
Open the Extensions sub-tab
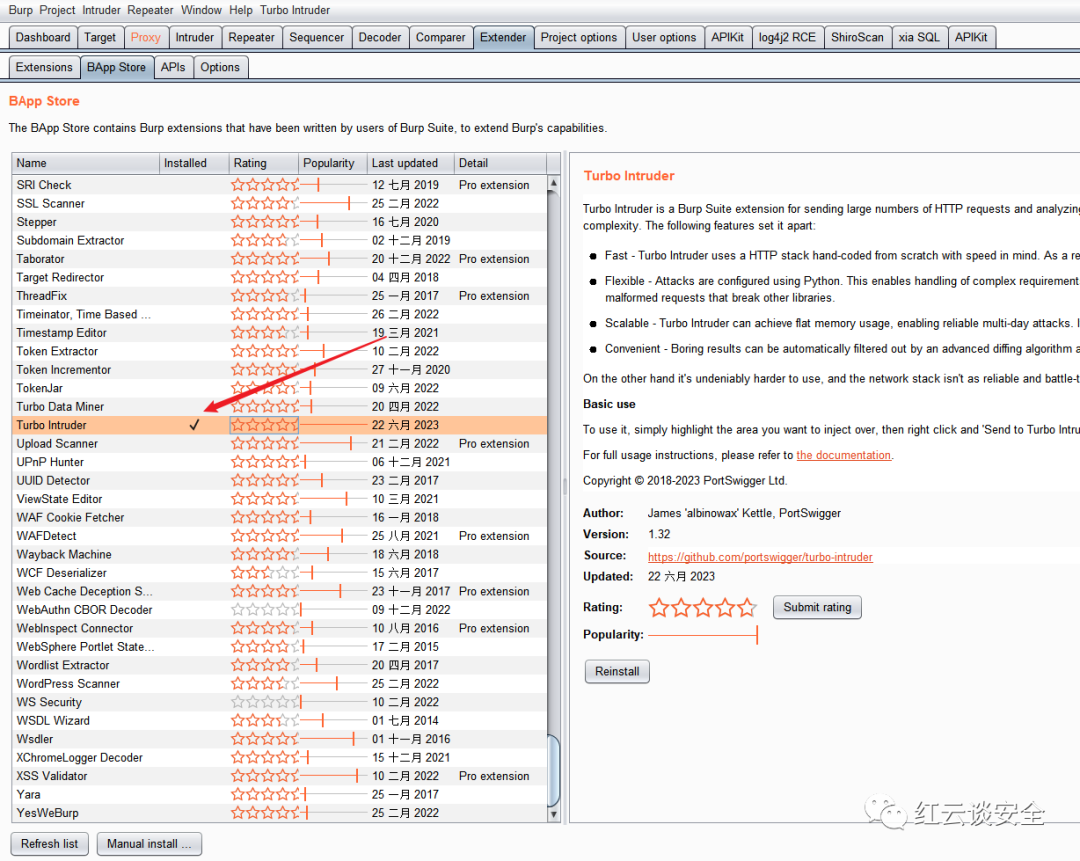click(43, 68)
